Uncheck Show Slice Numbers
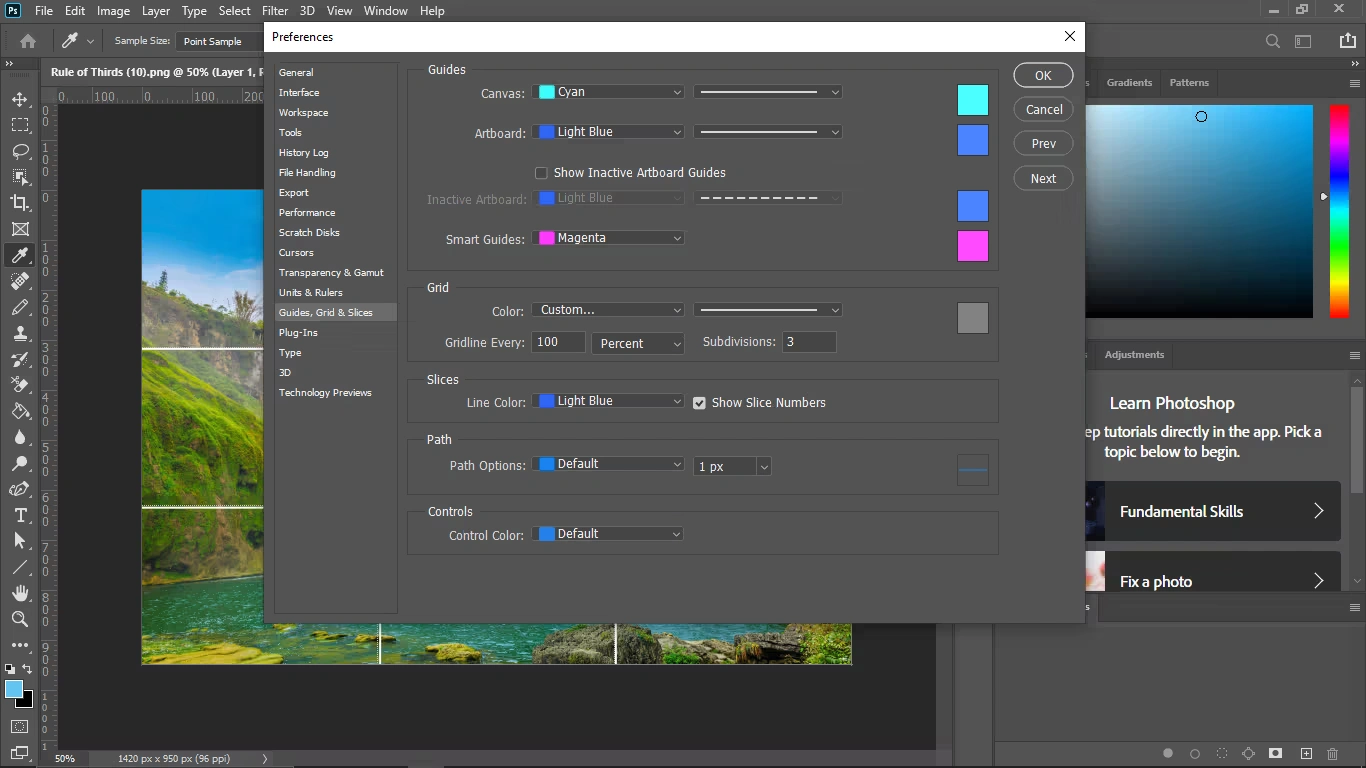1366x768 pixels. tap(700, 403)
